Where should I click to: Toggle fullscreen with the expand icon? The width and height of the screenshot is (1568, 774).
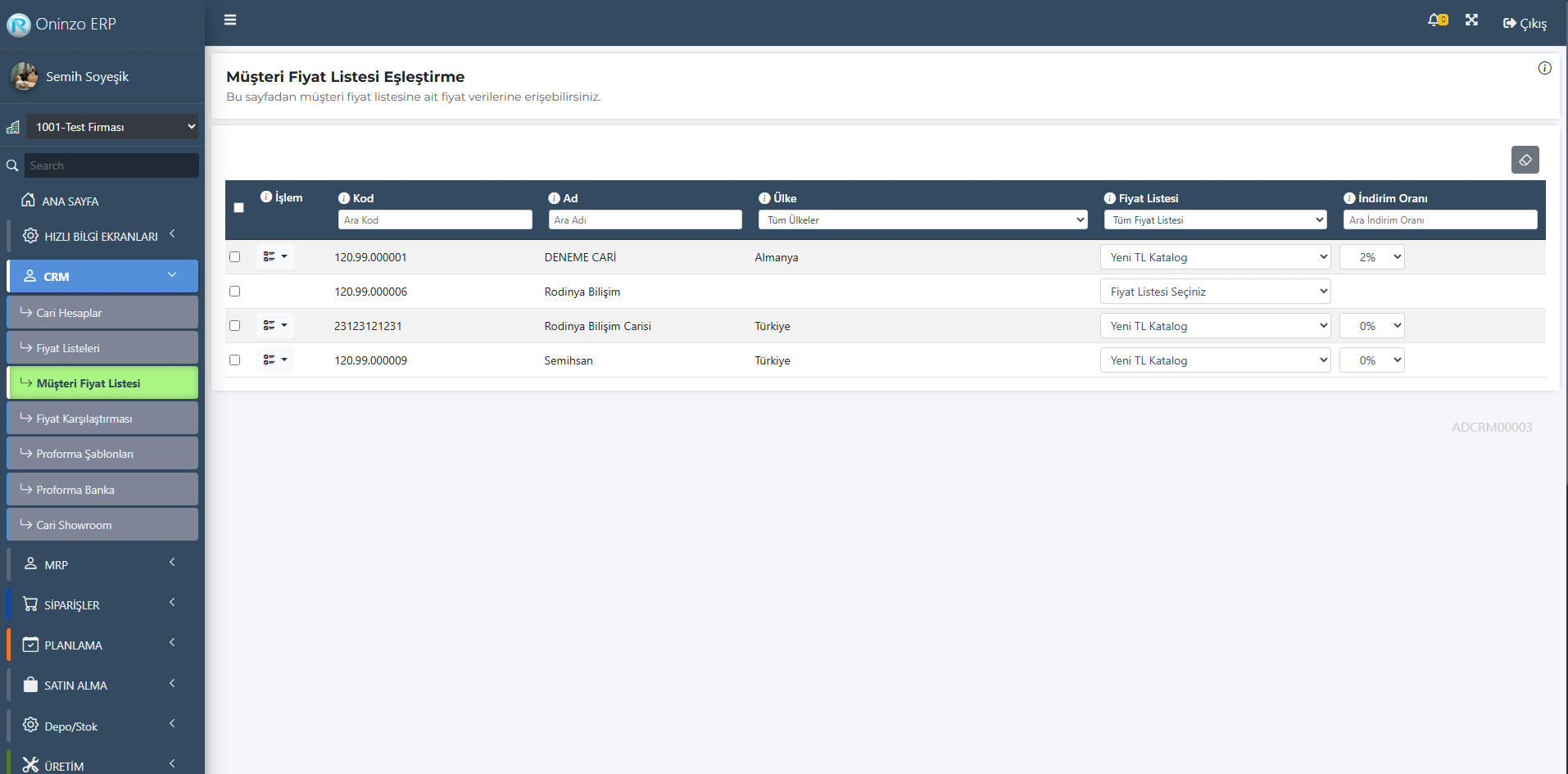[1471, 20]
